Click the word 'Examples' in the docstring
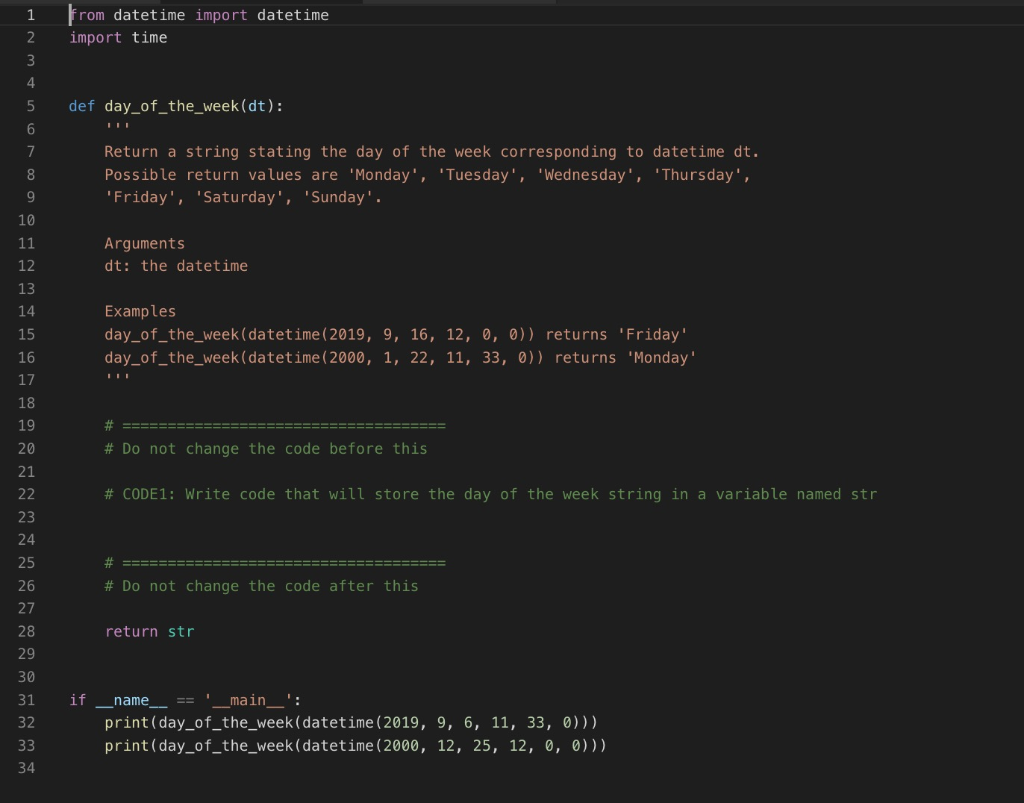 (140, 312)
